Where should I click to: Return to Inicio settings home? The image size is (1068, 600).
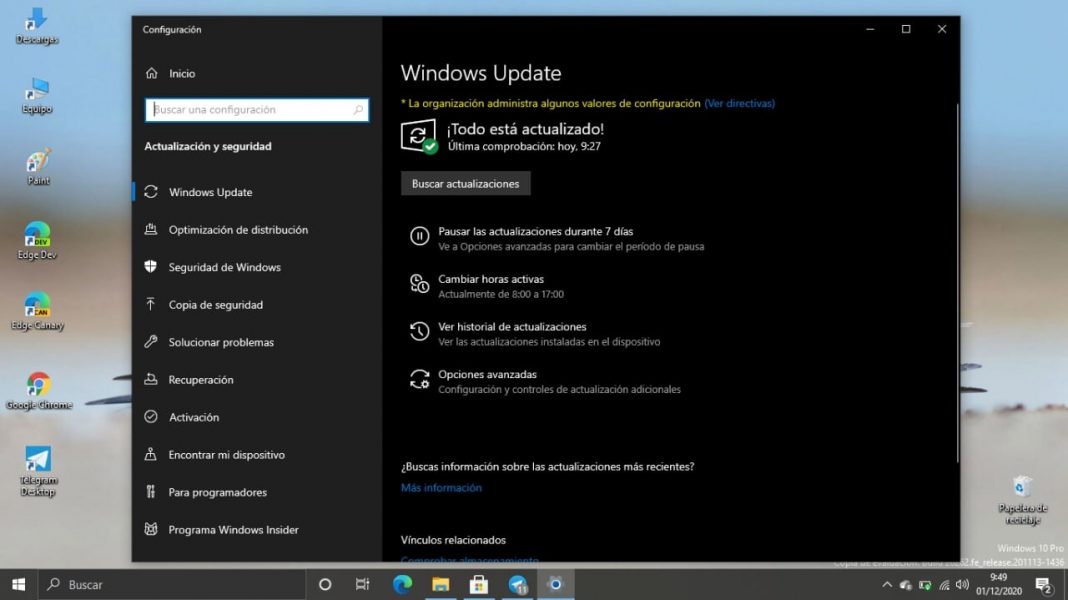point(181,74)
